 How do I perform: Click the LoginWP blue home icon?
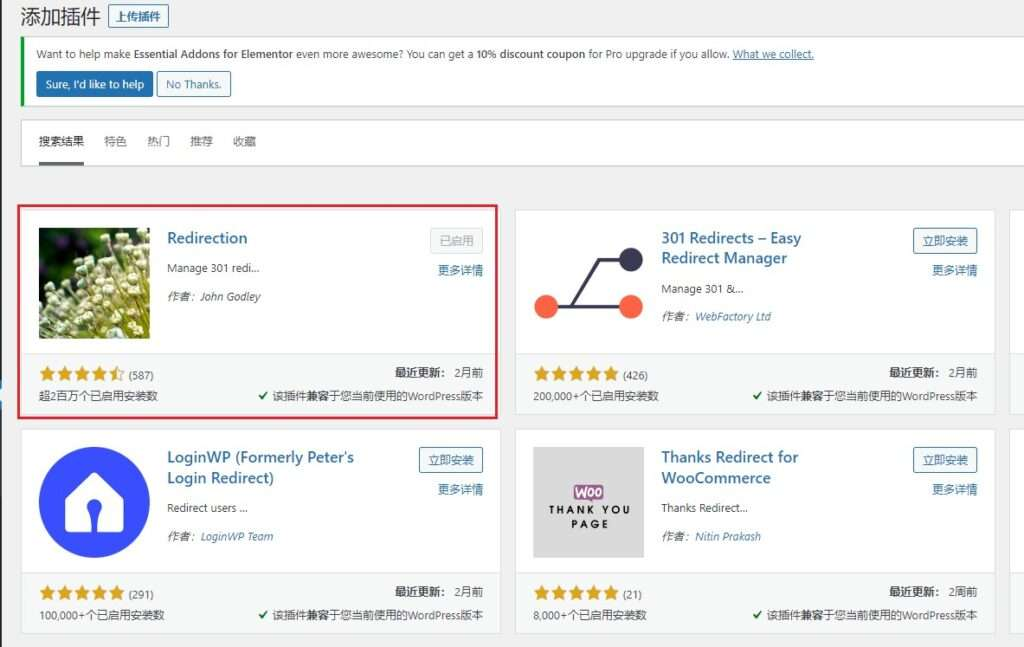pyautogui.click(x=93, y=500)
